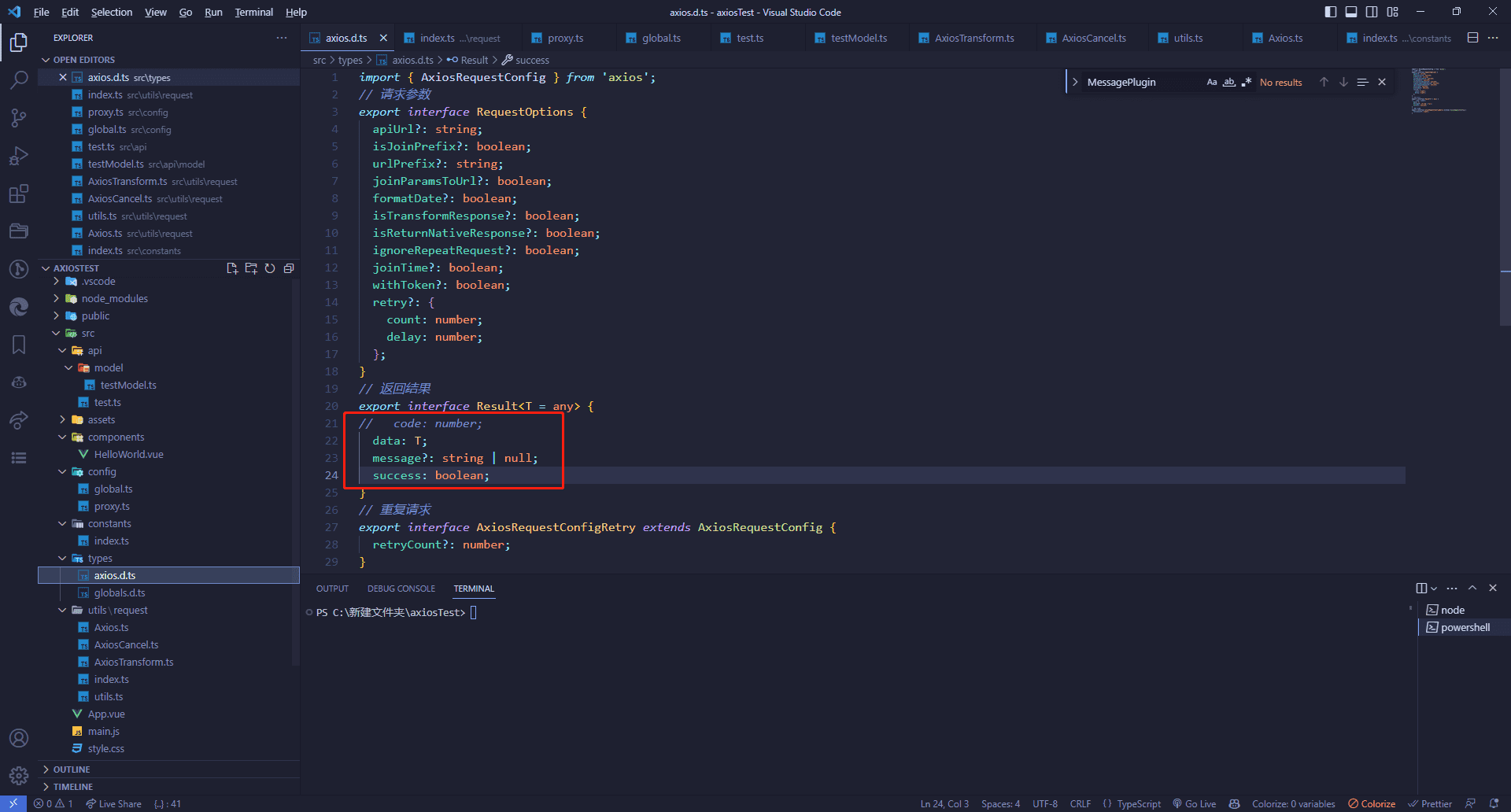Viewport: 1511px width, 812px height.
Task: Click New File icon in AXIOSTEST header
Action: click(232, 268)
